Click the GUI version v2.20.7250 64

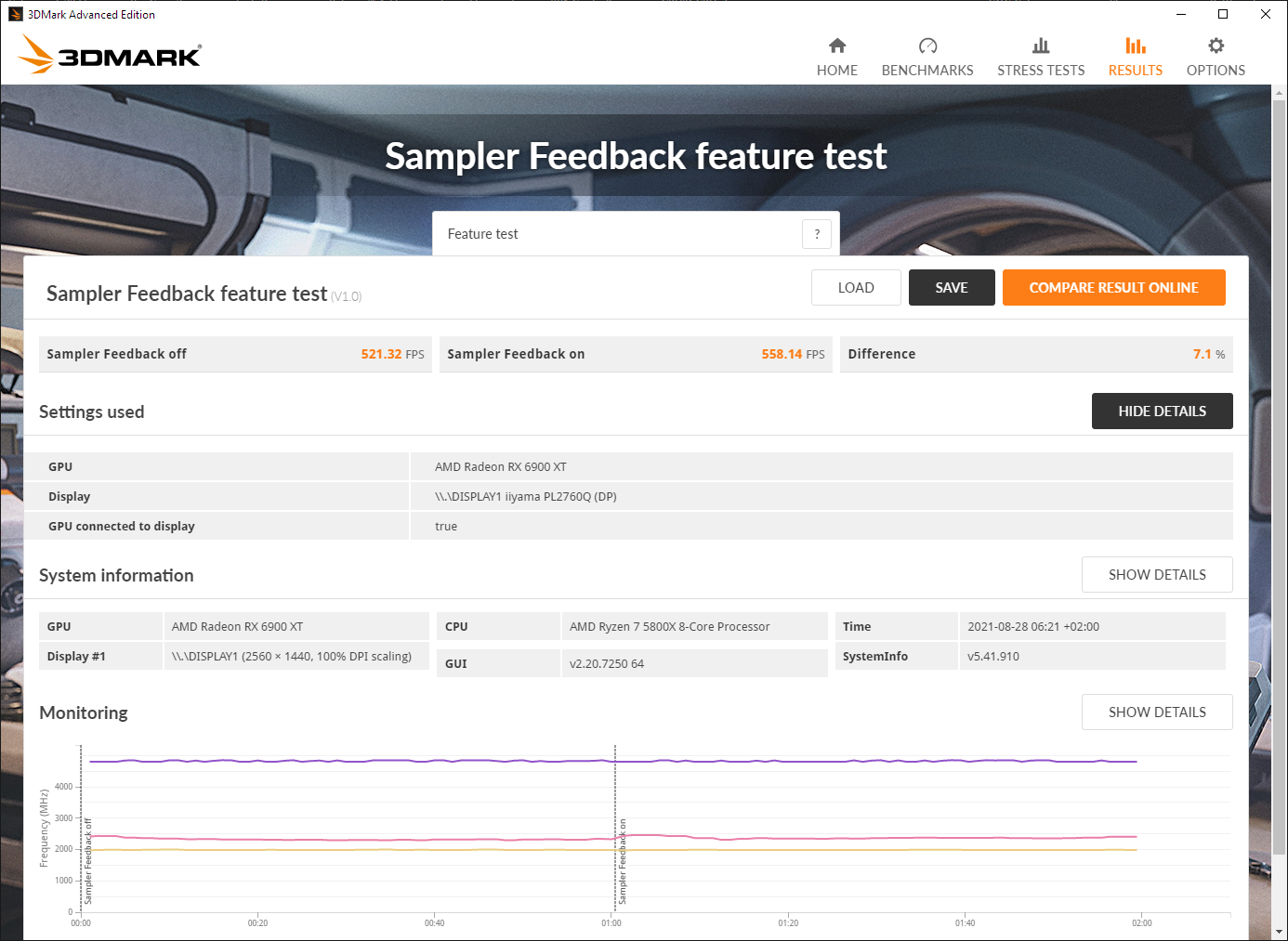click(x=607, y=664)
